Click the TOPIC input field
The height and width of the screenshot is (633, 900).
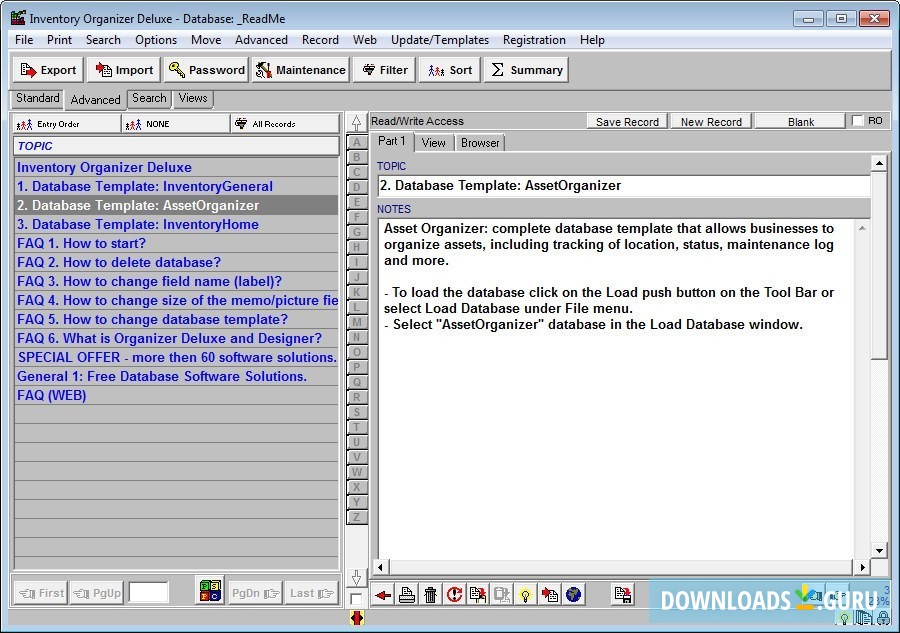pos(623,185)
